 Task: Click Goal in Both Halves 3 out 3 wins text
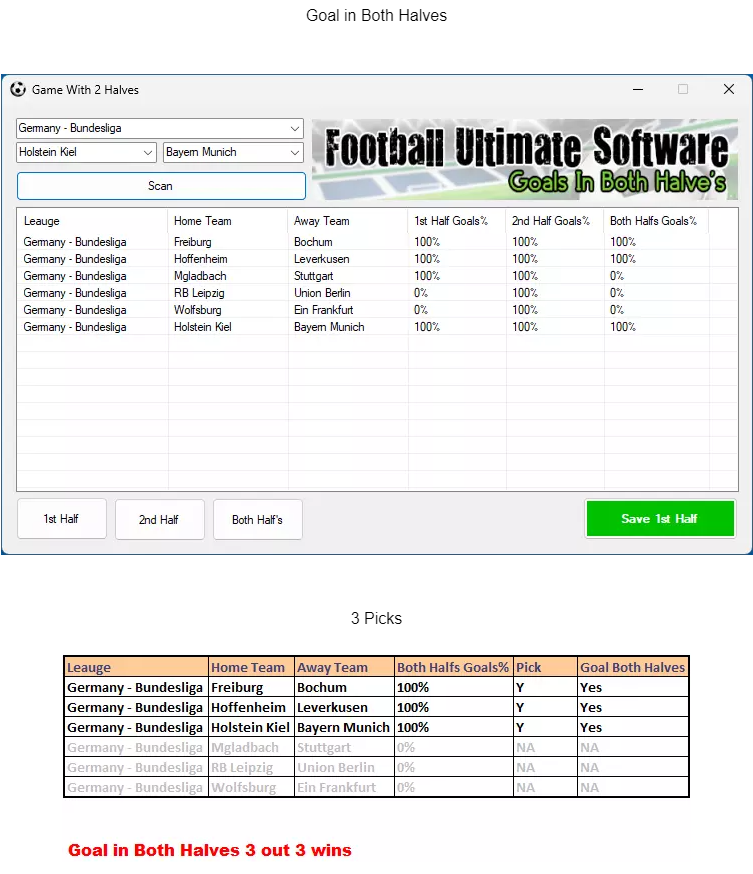point(210,850)
